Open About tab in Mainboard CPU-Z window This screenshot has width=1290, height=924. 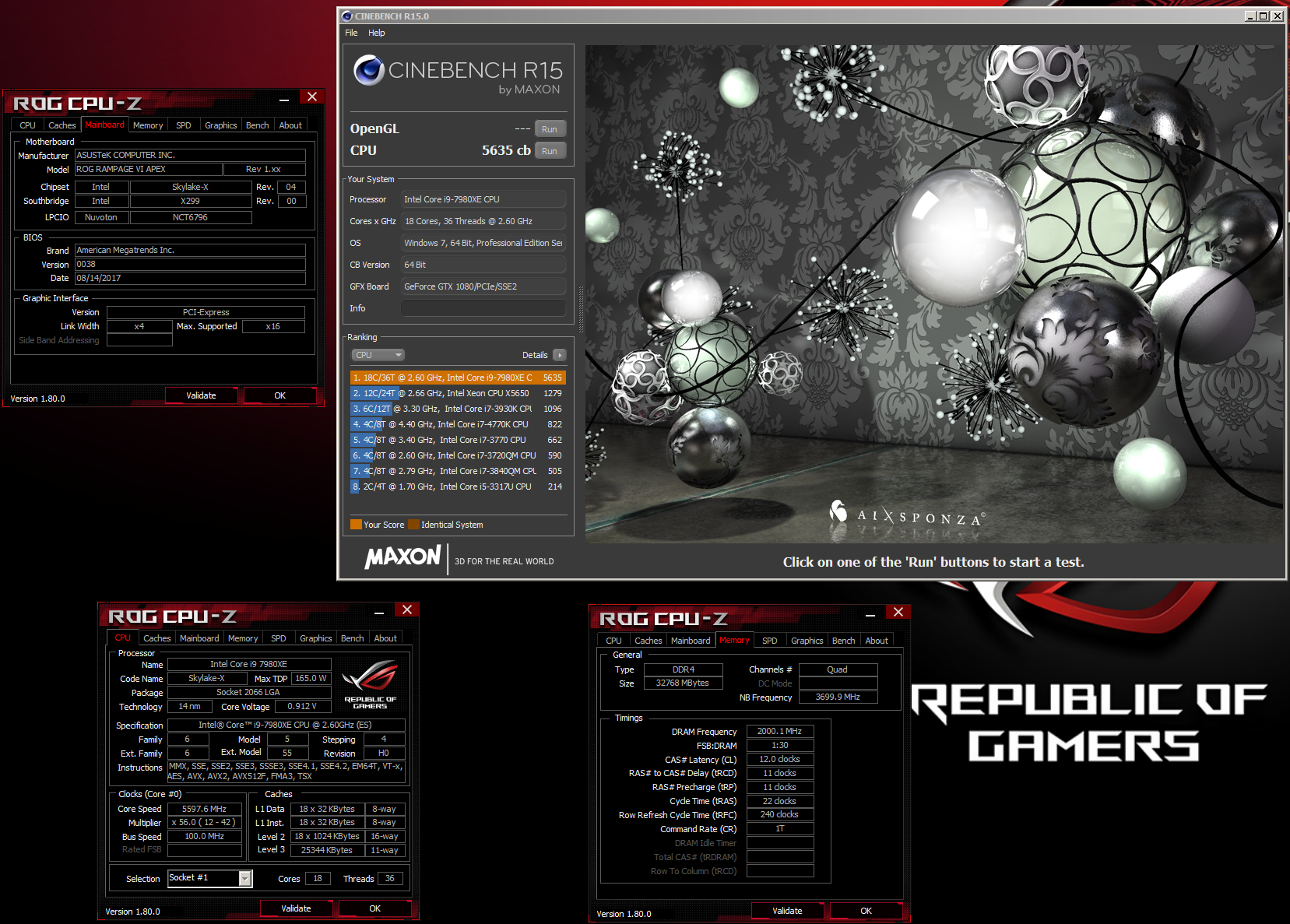point(290,125)
